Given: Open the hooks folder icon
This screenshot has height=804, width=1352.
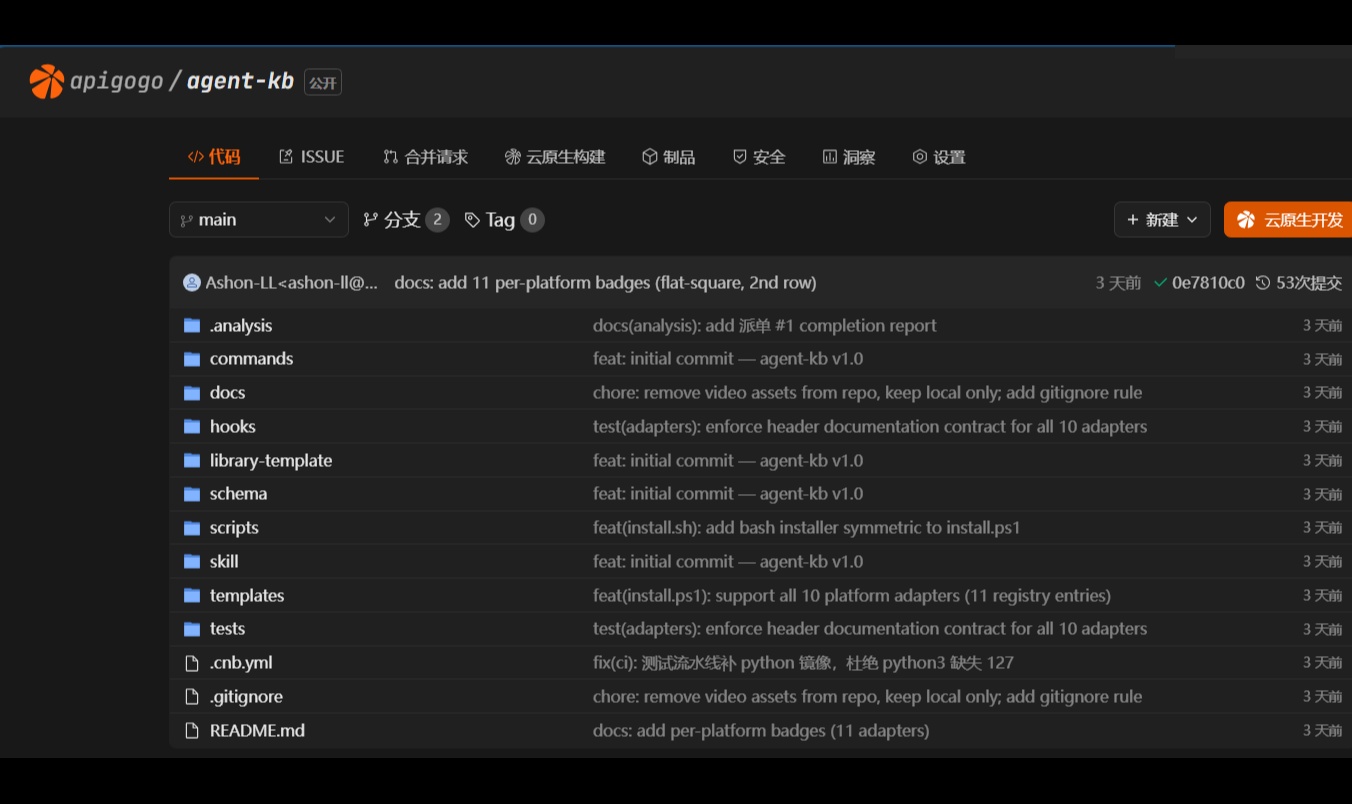Looking at the screenshot, I should click(192, 426).
